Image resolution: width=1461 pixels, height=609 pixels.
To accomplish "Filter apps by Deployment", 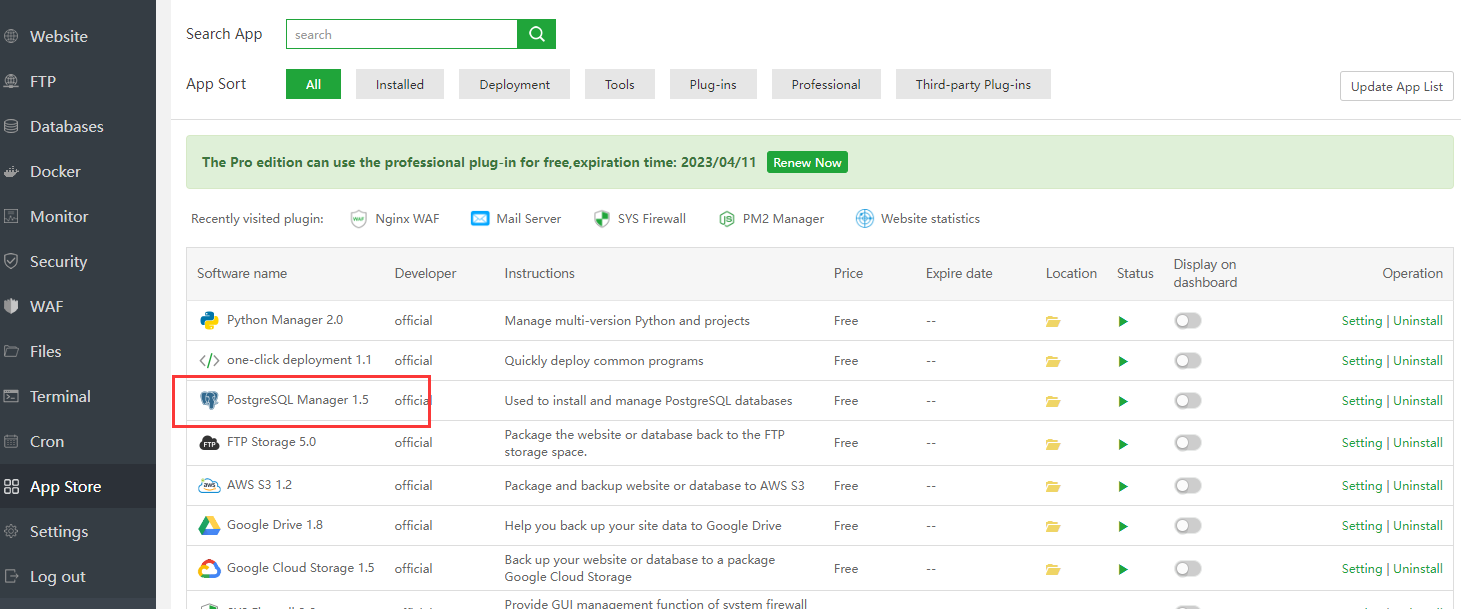I will 514,84.
